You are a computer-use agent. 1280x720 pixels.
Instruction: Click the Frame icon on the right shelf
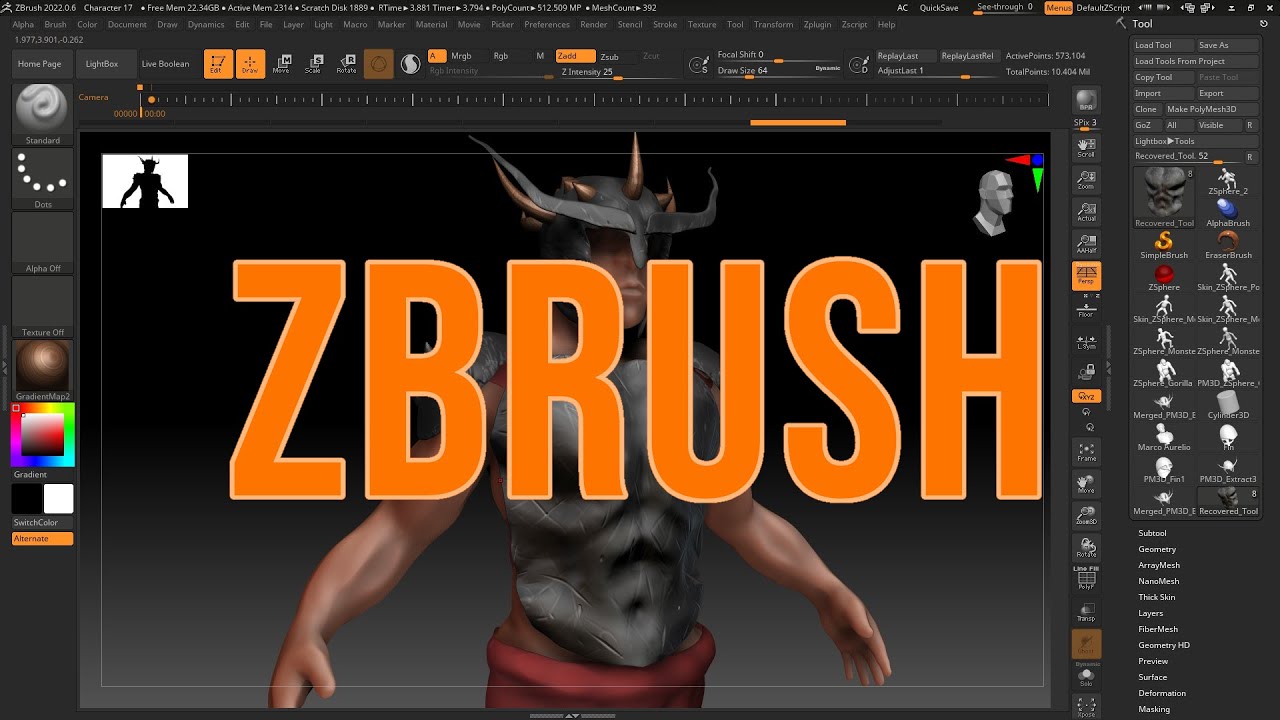pos(1086,450)
